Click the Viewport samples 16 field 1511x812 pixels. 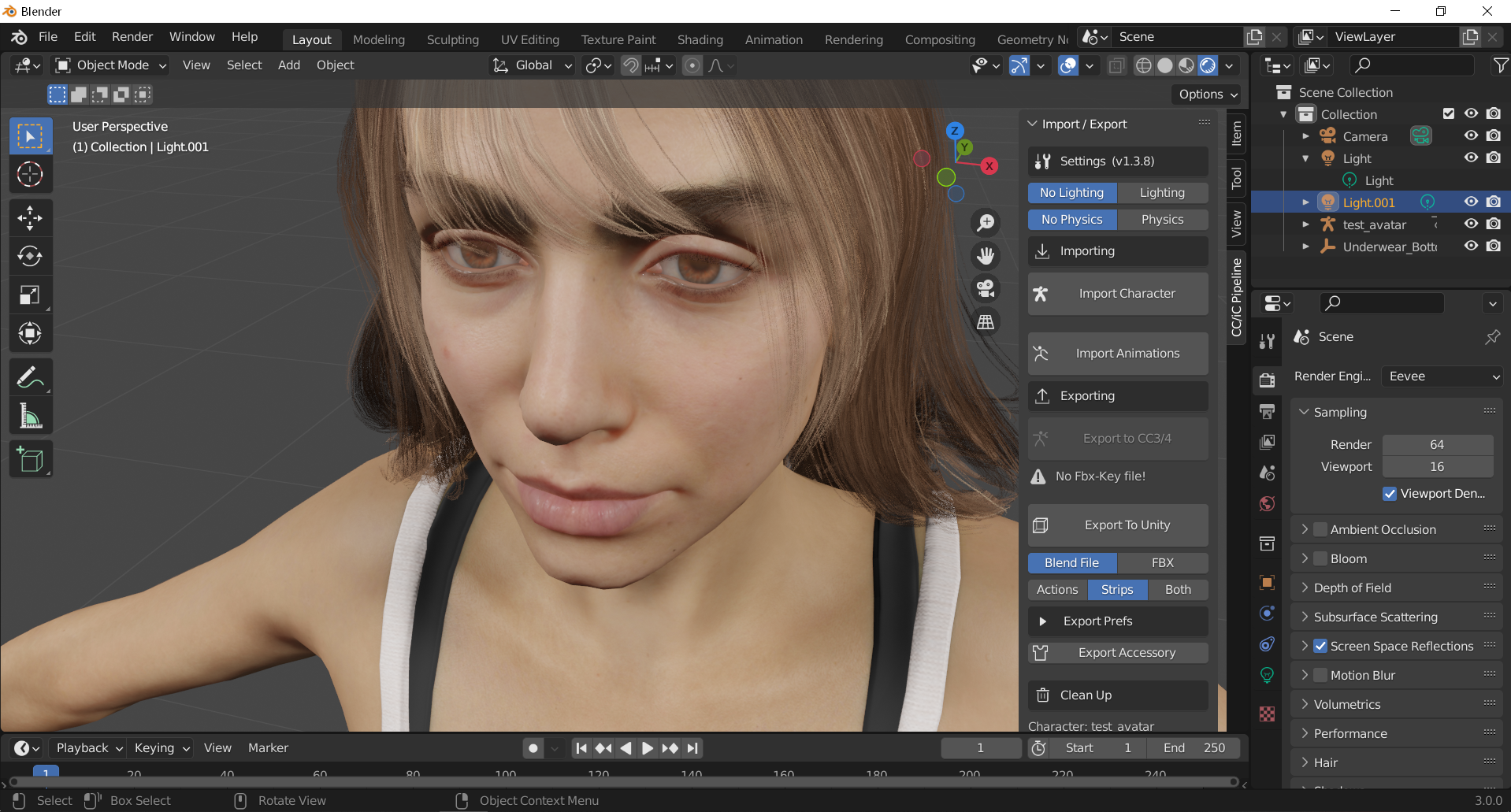point(1438,467)
